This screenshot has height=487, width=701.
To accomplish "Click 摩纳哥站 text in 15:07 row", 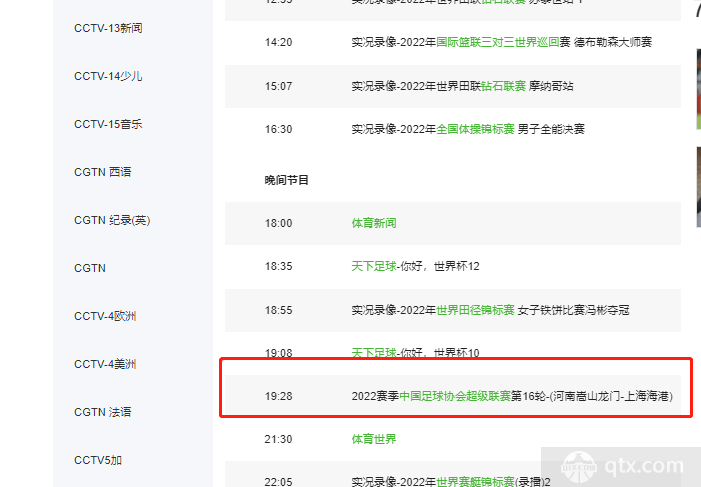I will coord(551,86).
